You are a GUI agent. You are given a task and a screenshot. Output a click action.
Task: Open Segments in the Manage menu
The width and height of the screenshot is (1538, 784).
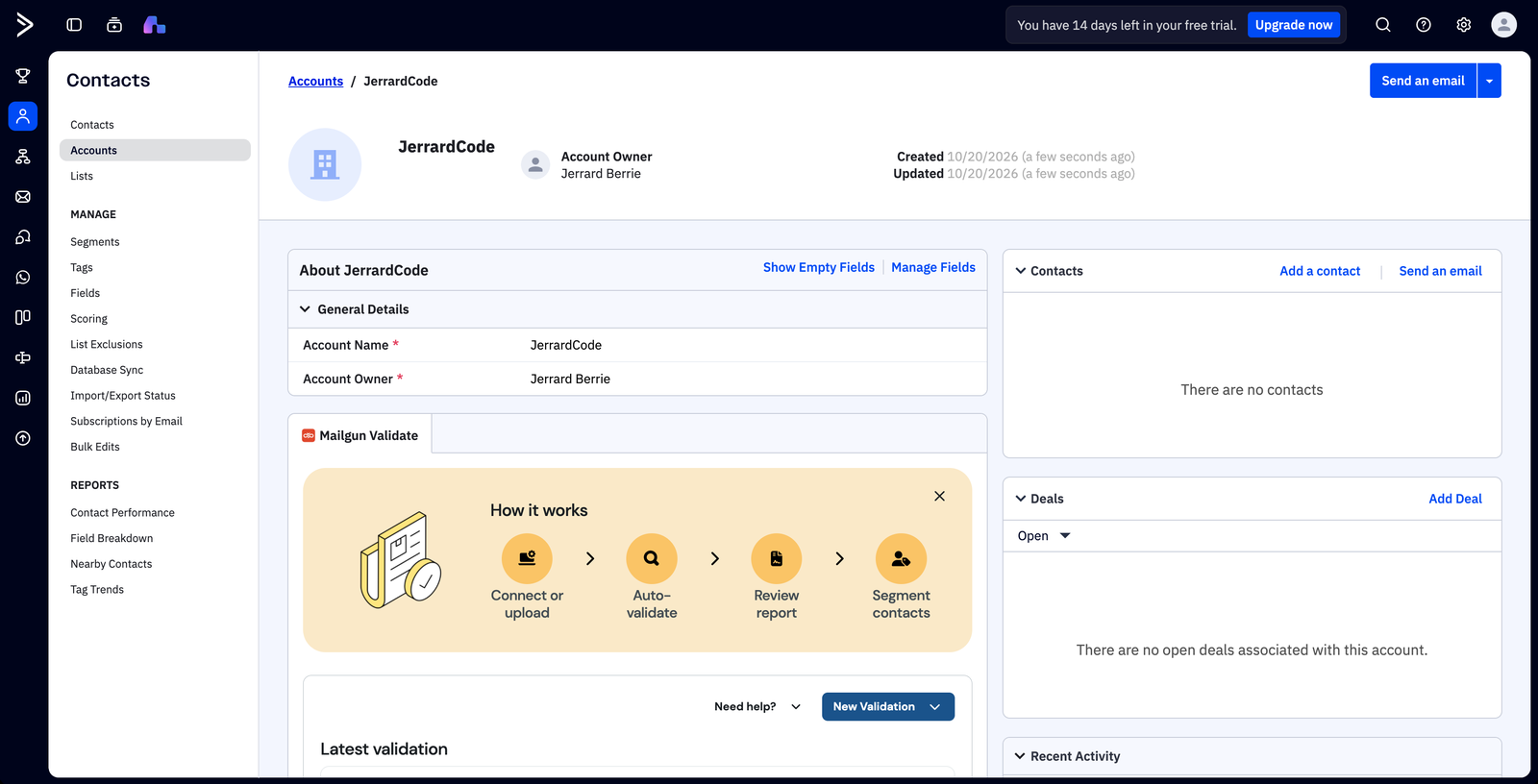[95, 242]
